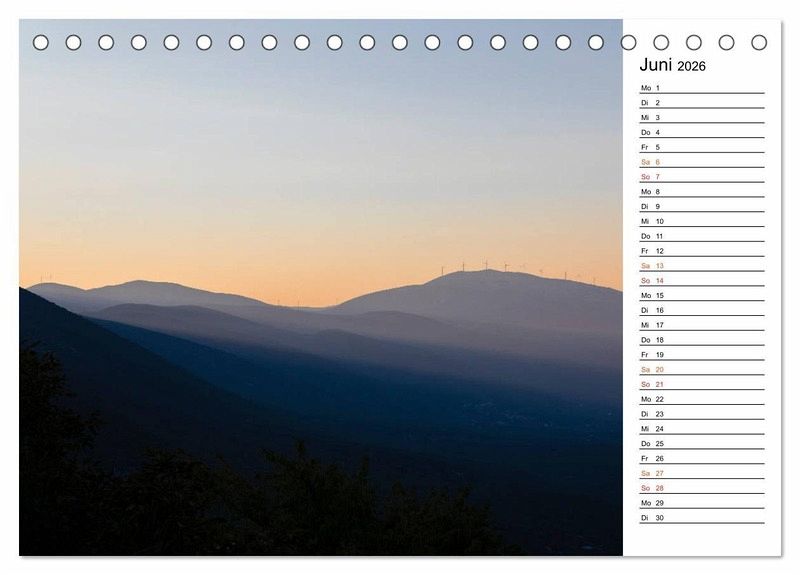Viewport: 800px width, 575px height.
Task: Select the 'Mi 10' calendar row
Action: [x=702, y=221]
